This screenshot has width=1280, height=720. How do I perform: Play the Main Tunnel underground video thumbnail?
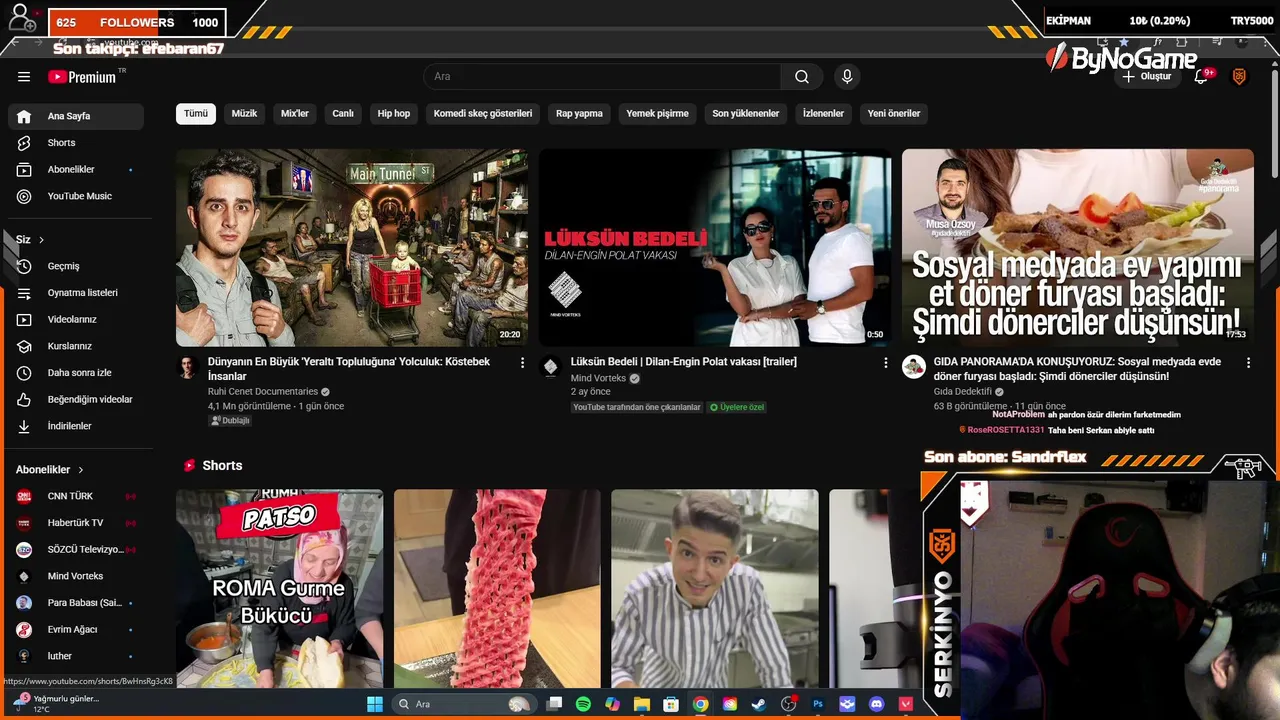click(352, 248)
